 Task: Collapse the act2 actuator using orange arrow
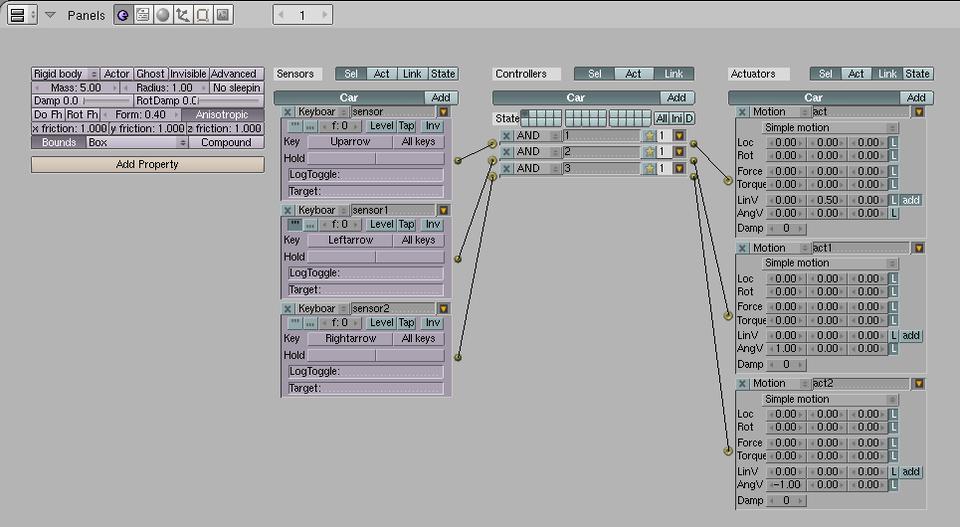pyautogui.click(x=918, y=384)
